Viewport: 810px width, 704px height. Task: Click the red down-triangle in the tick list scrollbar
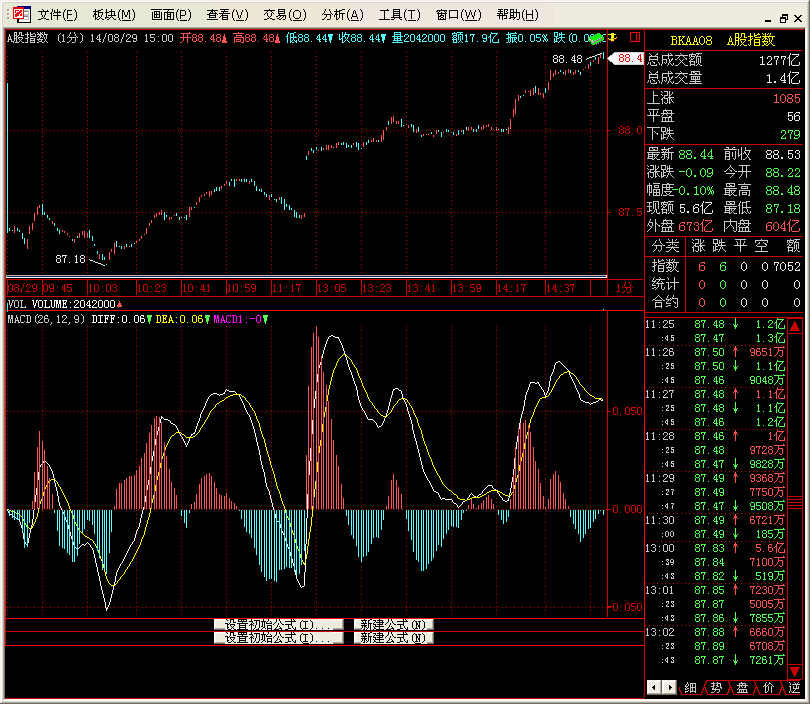tap(795, 671)
